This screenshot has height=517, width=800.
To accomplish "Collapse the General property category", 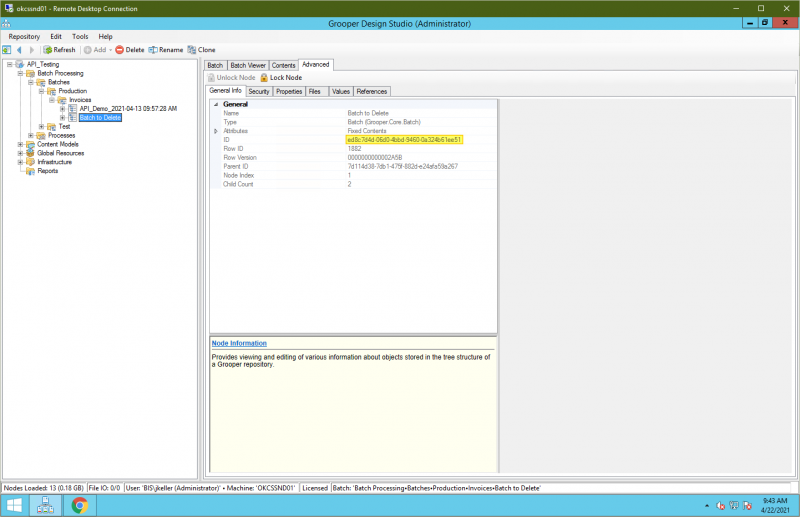I will click(216, 104).
